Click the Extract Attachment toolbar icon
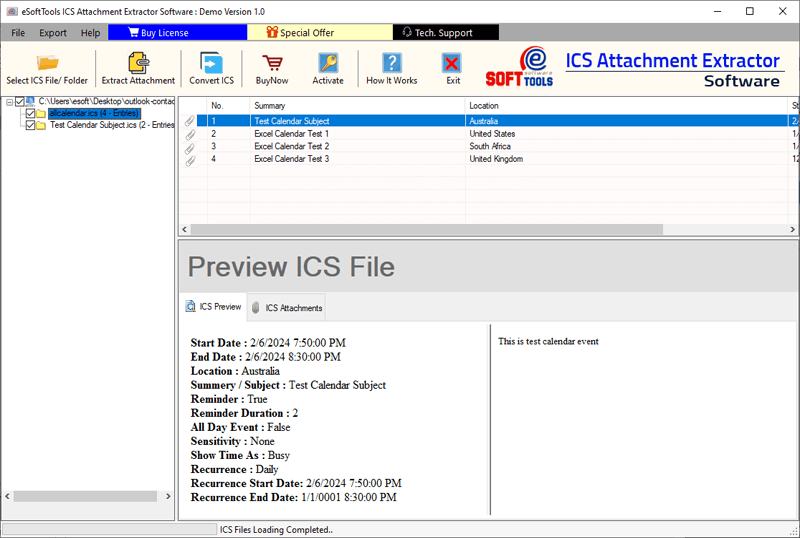 (138, 63)
